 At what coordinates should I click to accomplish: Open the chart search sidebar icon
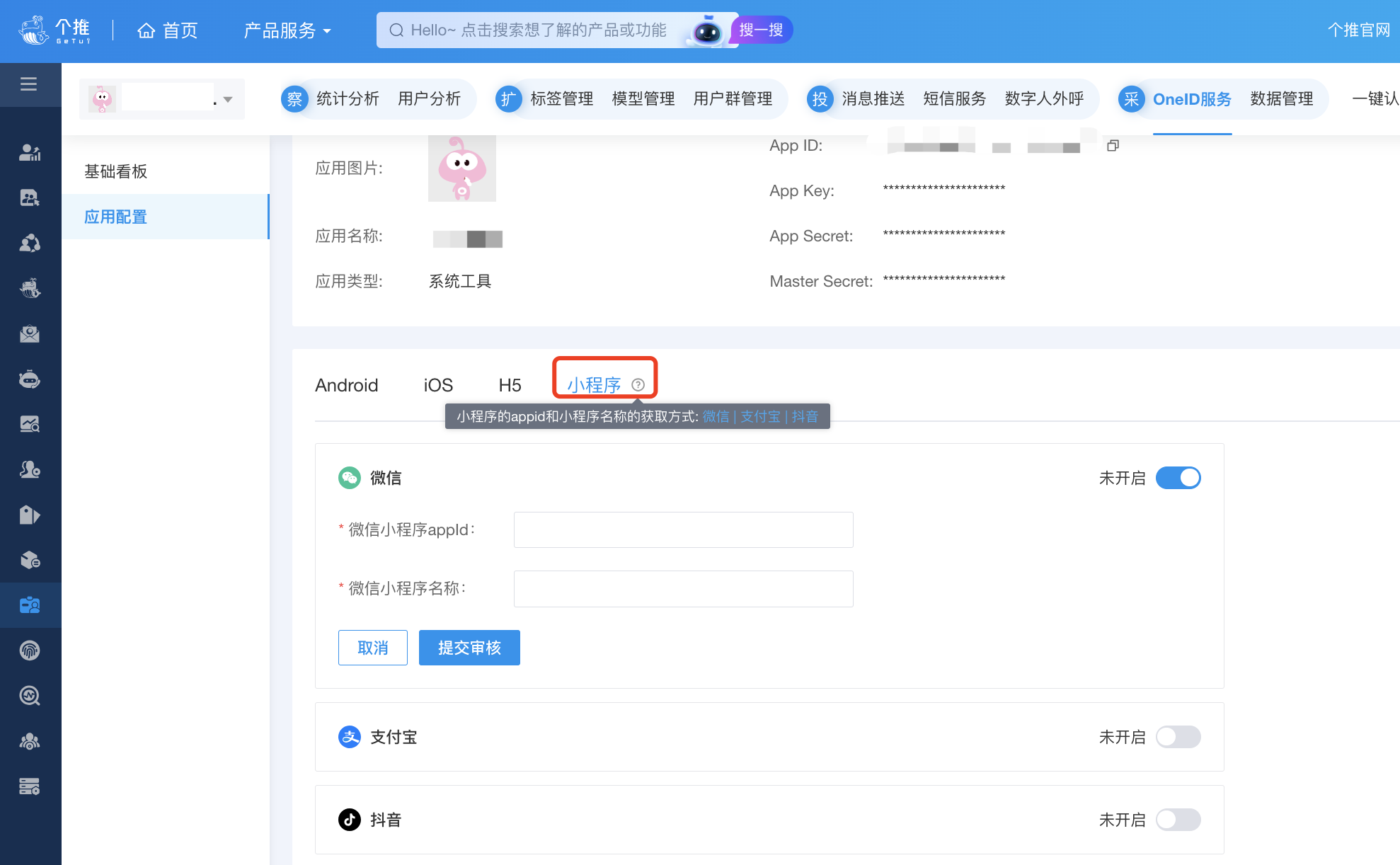click(x=30, y=424)
